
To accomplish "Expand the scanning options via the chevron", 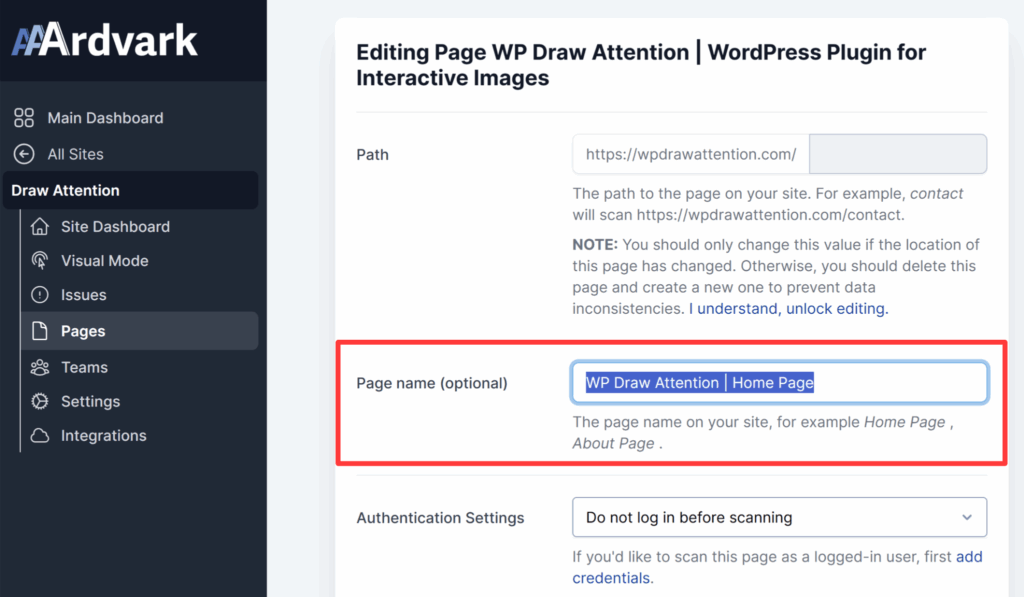I will point(967,517).
